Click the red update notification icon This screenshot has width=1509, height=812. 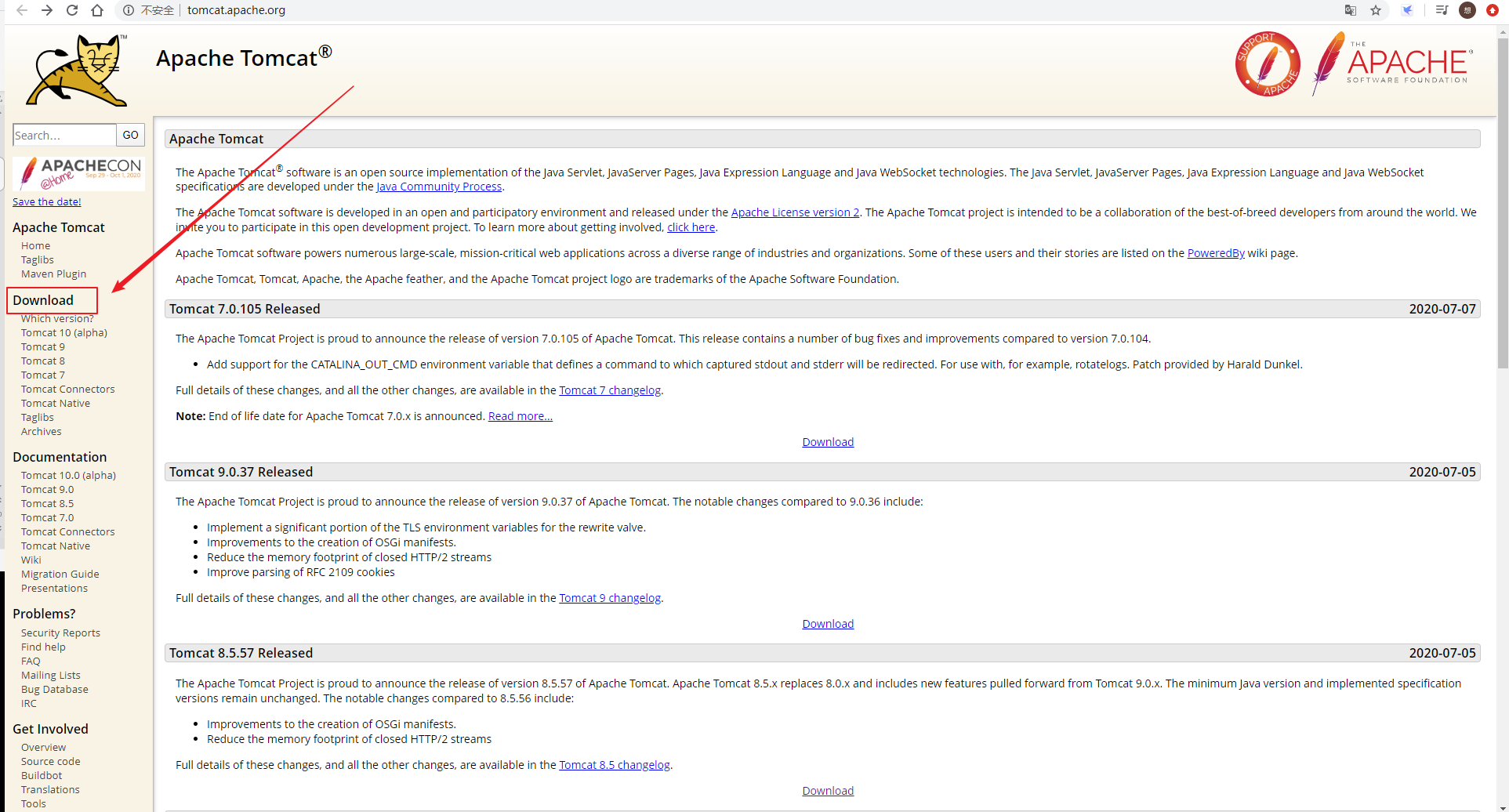click(x=1493, y=10)
